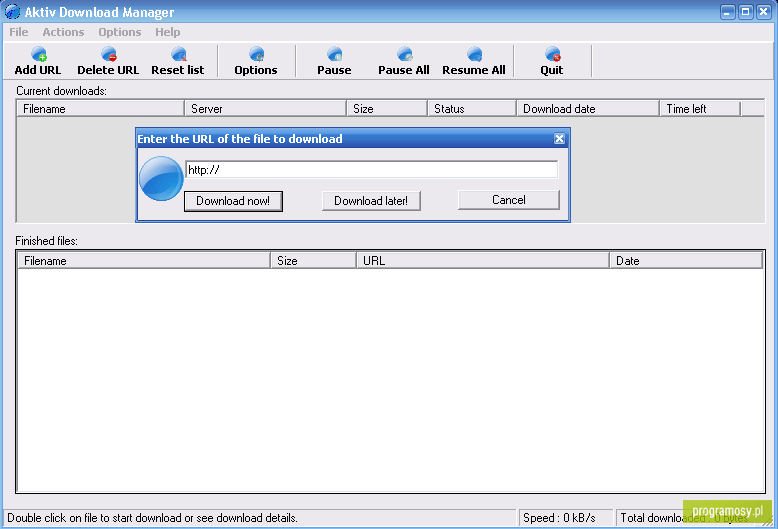Open the Options menu in menu bar
Image resolution: width=778 pixels, height=529 pixels.
tap(120, 32)
